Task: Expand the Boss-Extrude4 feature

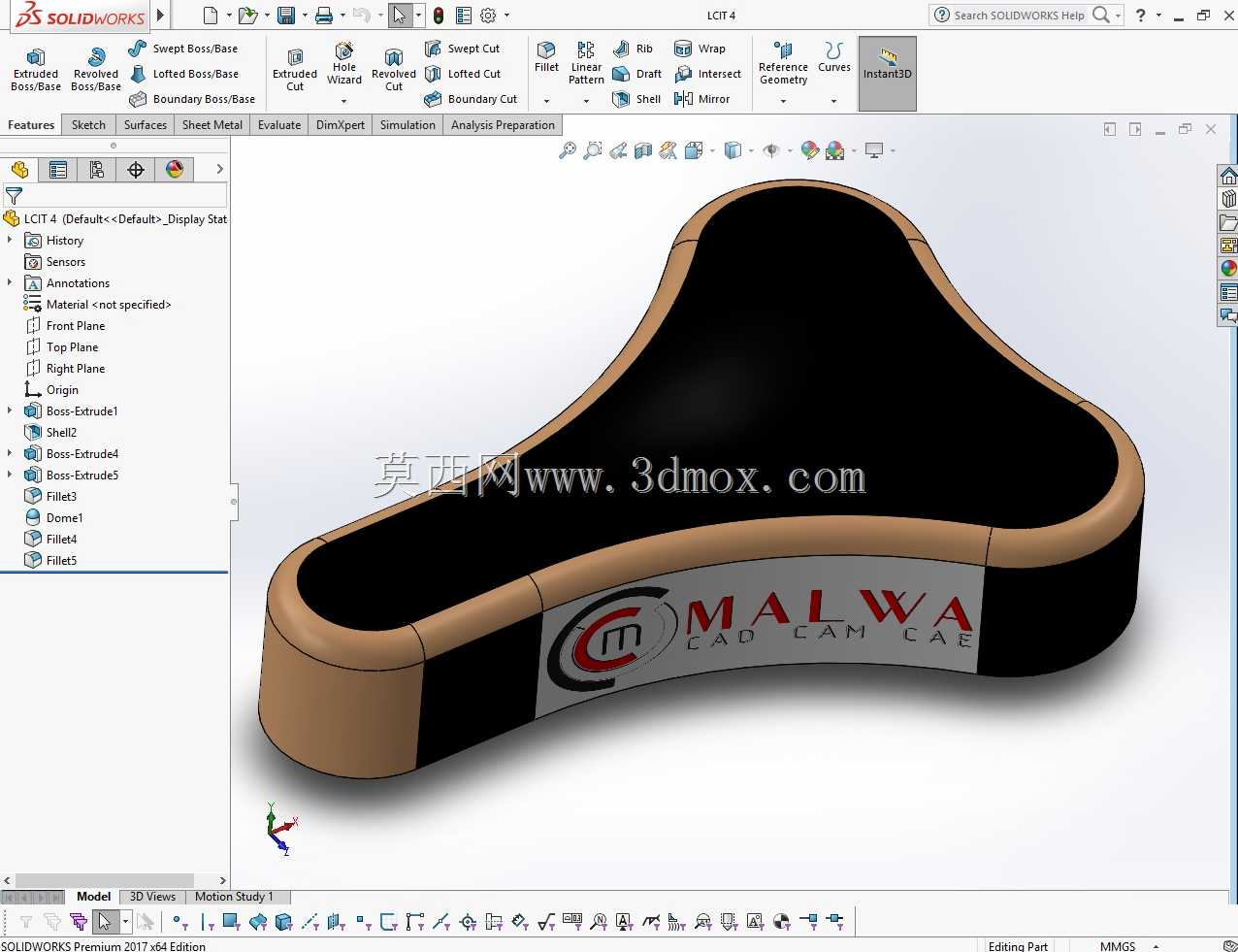Action: coord(10,453)
